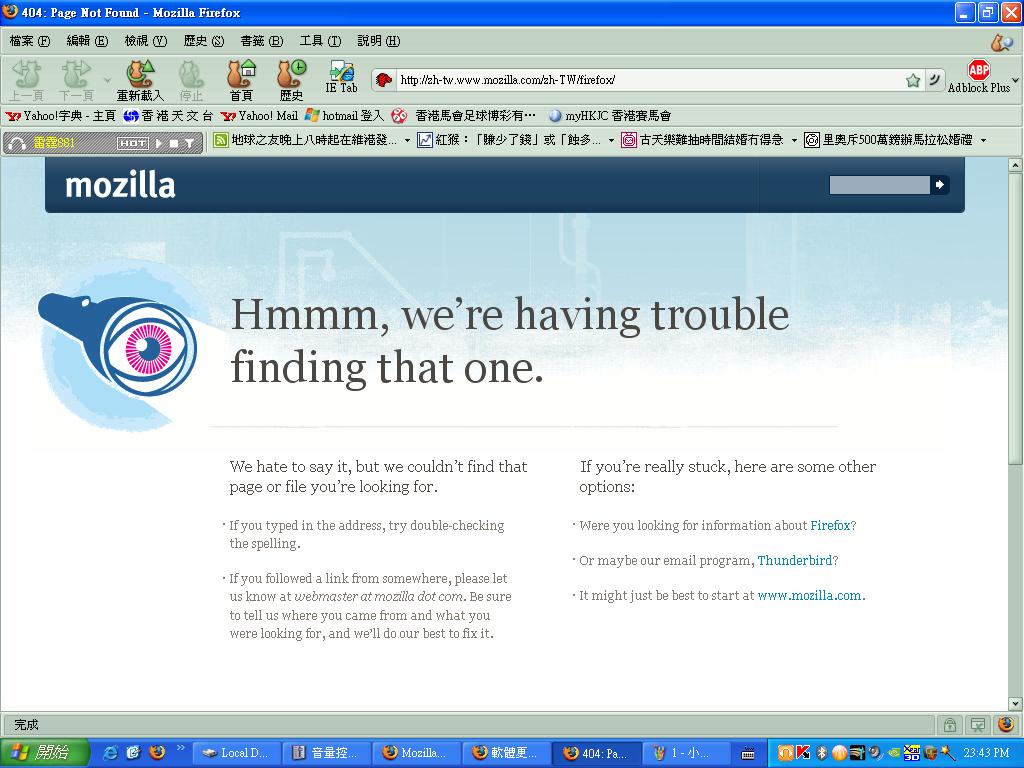Open the 檢視 (View) menu
Viewport: 1024px width, 768px height.
tap(146, 41)
